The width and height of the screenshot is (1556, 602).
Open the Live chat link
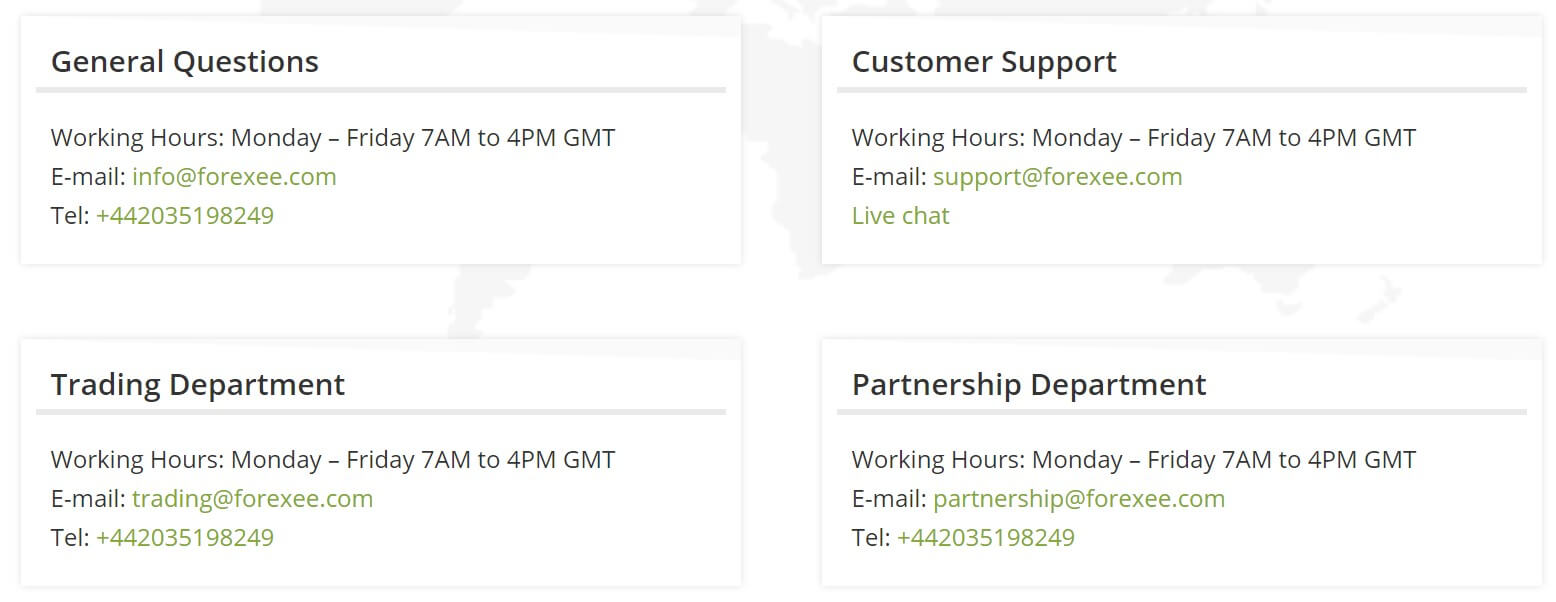point(900,216)
